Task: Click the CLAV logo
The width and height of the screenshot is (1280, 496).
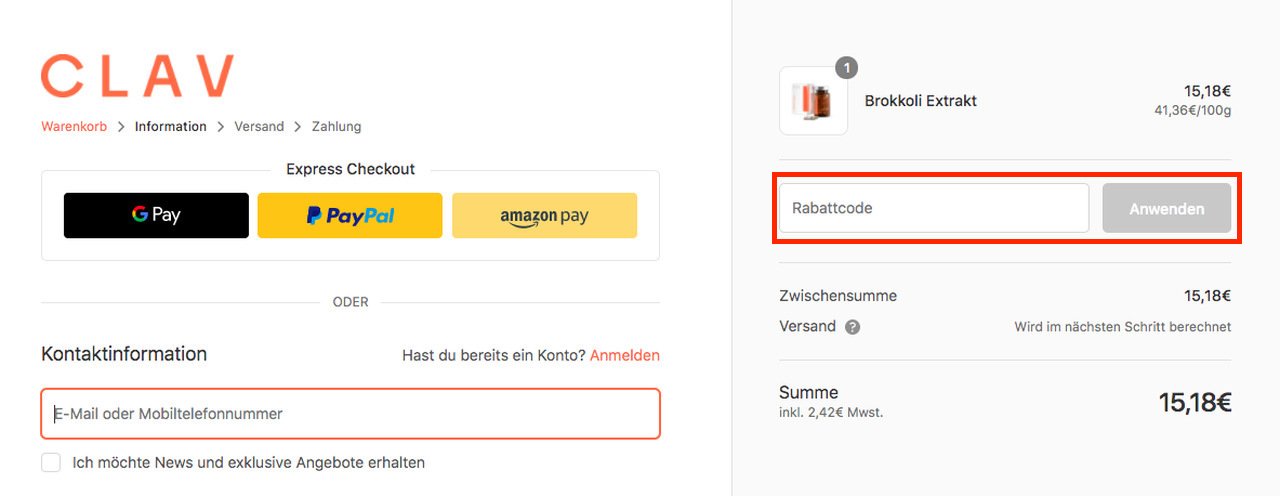Action: (137, 76)
